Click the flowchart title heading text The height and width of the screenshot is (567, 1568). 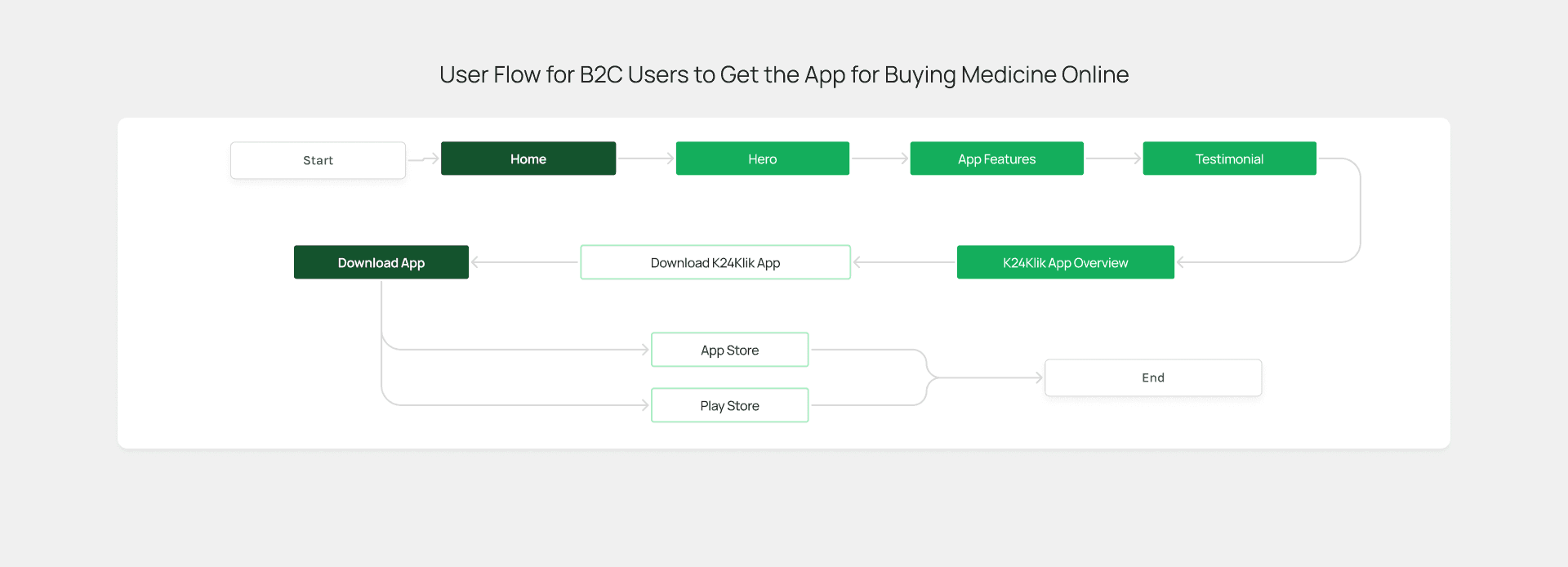pos(783,74)
